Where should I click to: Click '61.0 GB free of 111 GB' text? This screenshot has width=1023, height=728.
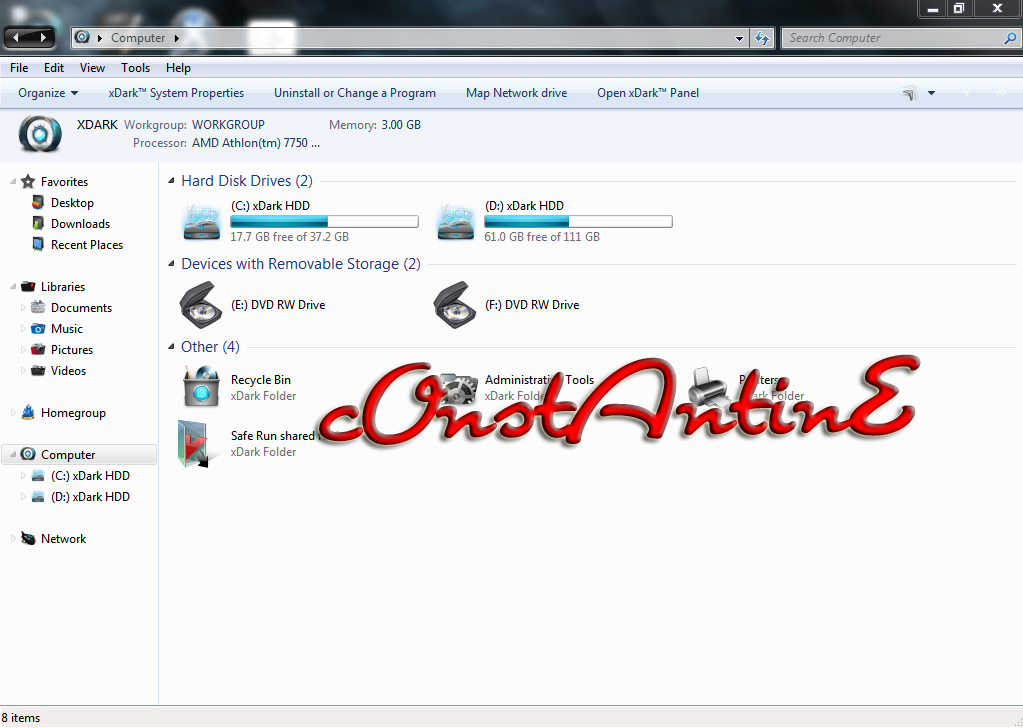[542, 237]
